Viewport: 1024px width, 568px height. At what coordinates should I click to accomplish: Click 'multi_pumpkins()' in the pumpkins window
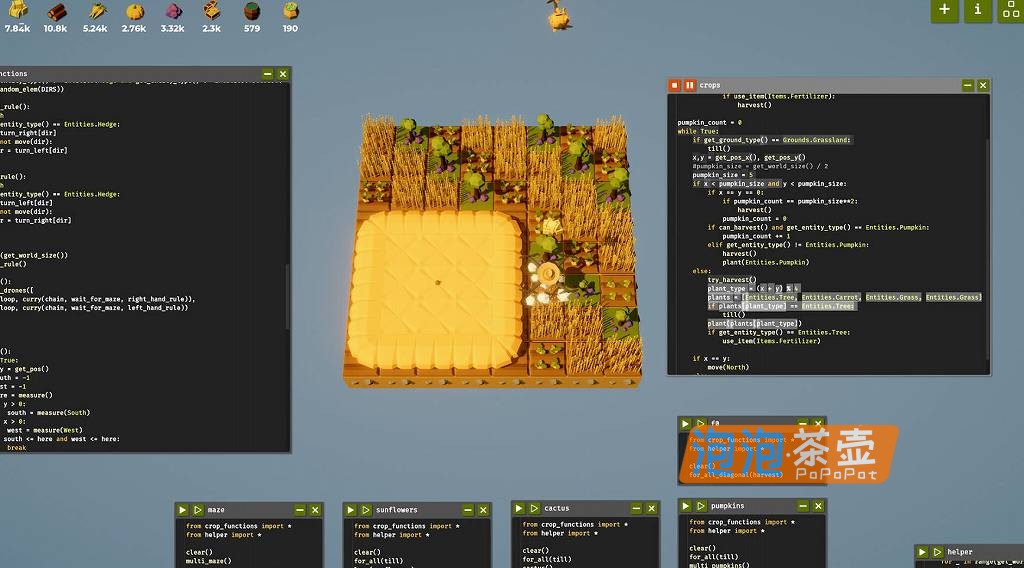[719, 565]
